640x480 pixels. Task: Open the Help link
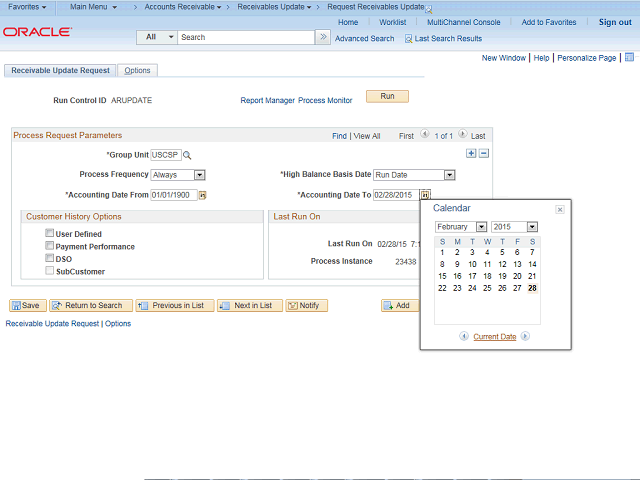tap(541, 58)
